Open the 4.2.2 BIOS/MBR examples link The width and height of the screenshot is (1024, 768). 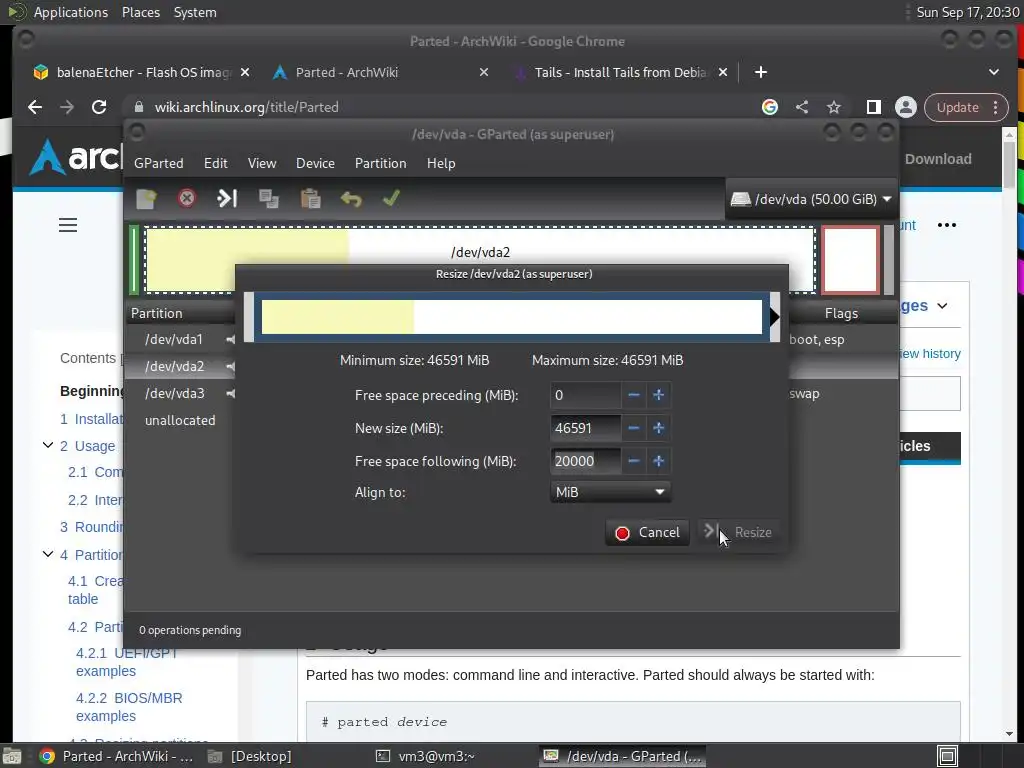tap(129, 707)
